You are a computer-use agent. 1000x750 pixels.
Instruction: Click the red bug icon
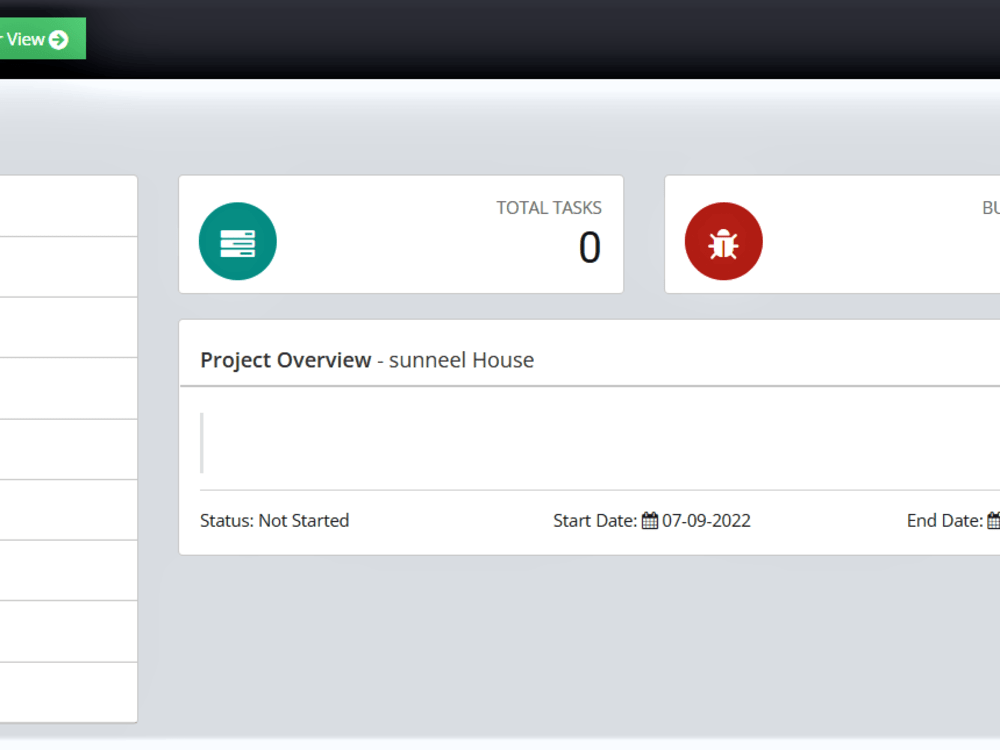coord(723,241)
